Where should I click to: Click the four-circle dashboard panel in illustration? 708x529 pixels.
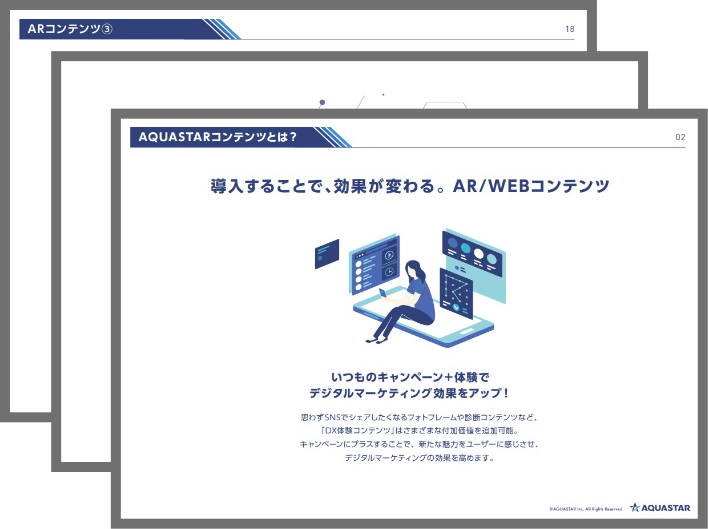(472, 253)
